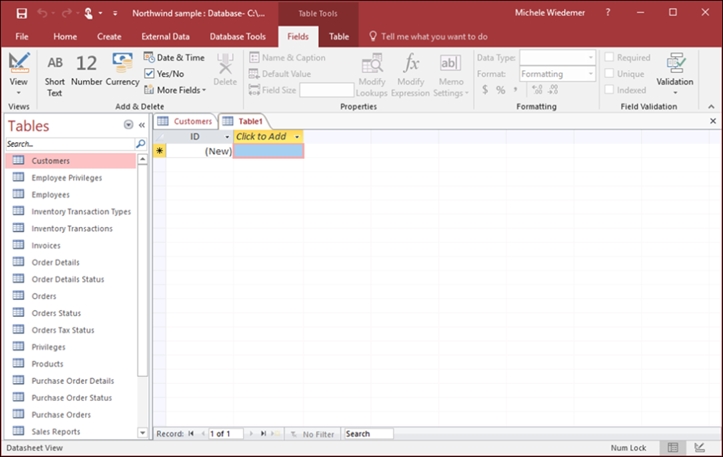Close the open table with the X
Image resolution: width=723 pixels, height=457 pixels.
pyautogui.click(x=713, y=121)
